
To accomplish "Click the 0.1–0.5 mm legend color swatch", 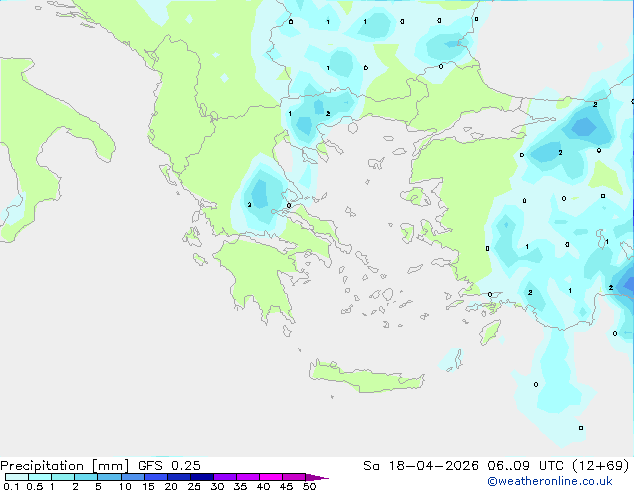I will [x=17, y=477].
